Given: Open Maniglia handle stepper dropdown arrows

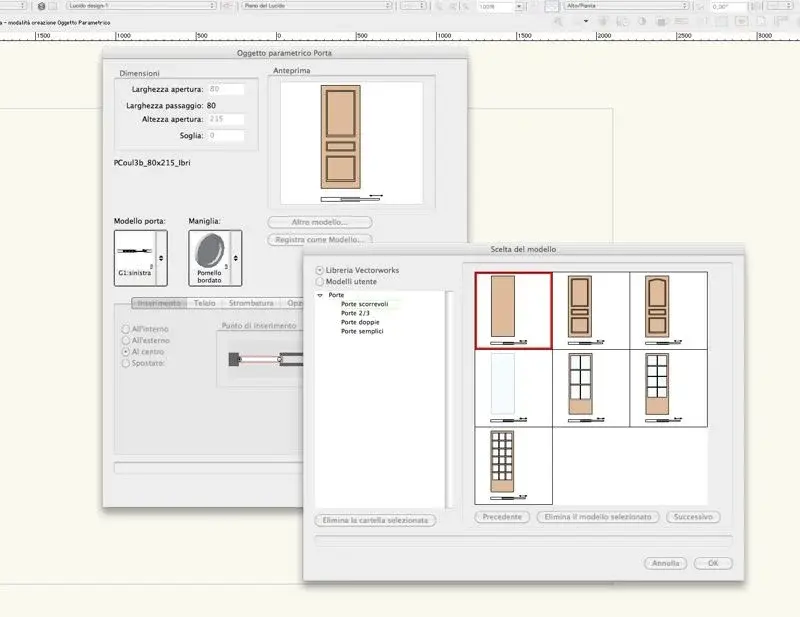Looking at the screenshot, I should pos(236,258).
